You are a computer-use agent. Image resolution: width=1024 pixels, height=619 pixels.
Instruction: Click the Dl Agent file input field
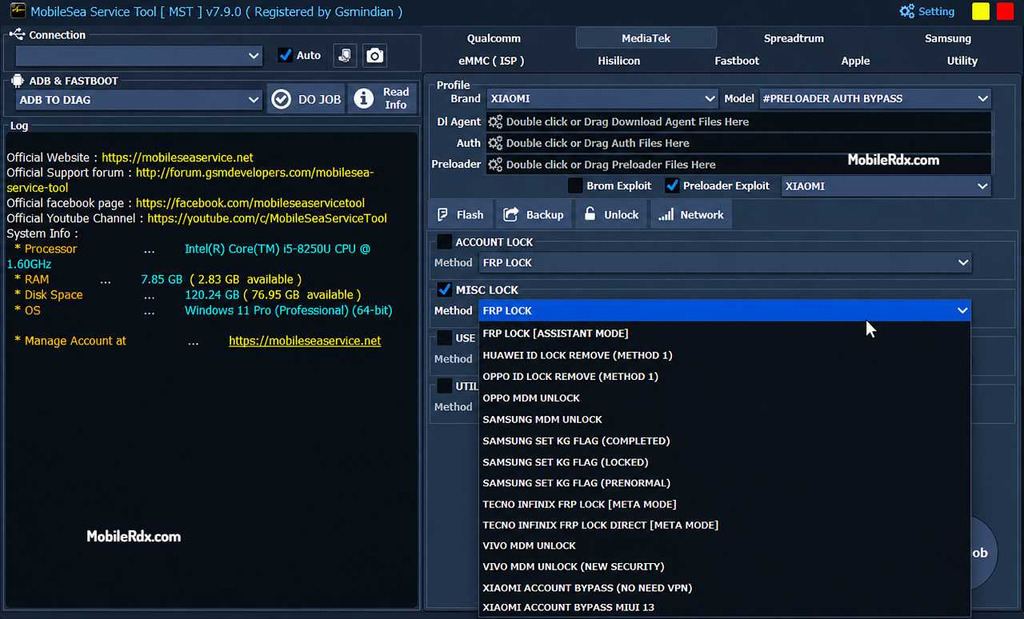point(738,121)
